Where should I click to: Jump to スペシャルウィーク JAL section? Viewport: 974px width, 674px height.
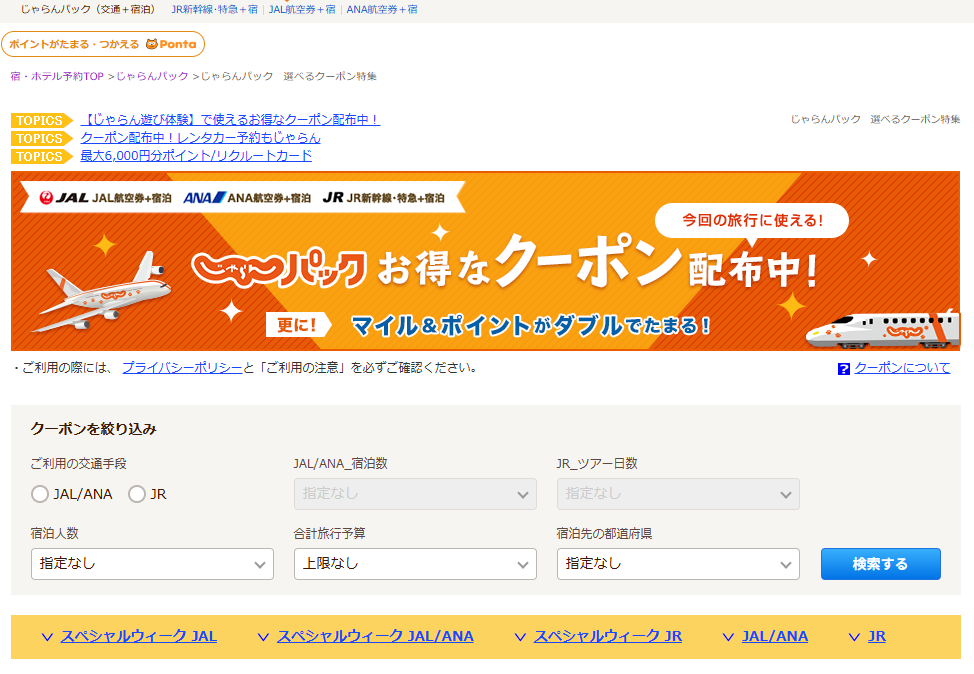pyautogui.click(x=139, y=637)
